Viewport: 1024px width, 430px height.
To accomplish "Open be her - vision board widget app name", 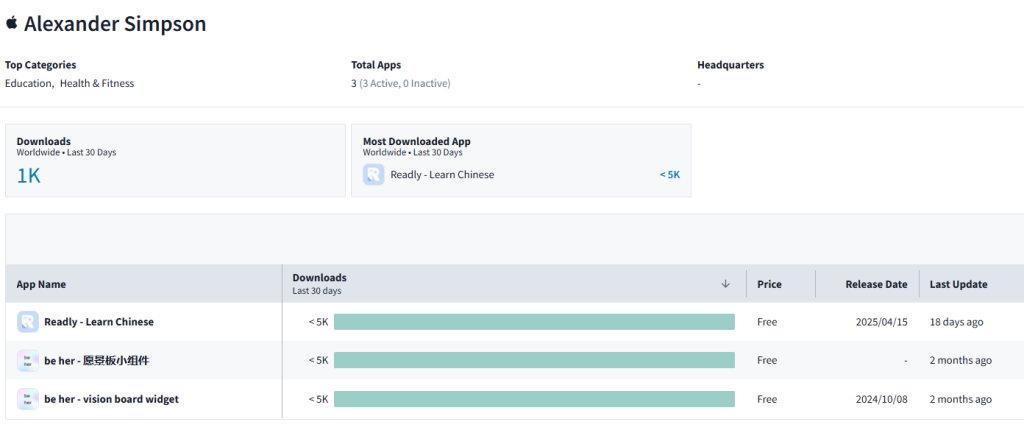I will (111, 399).
